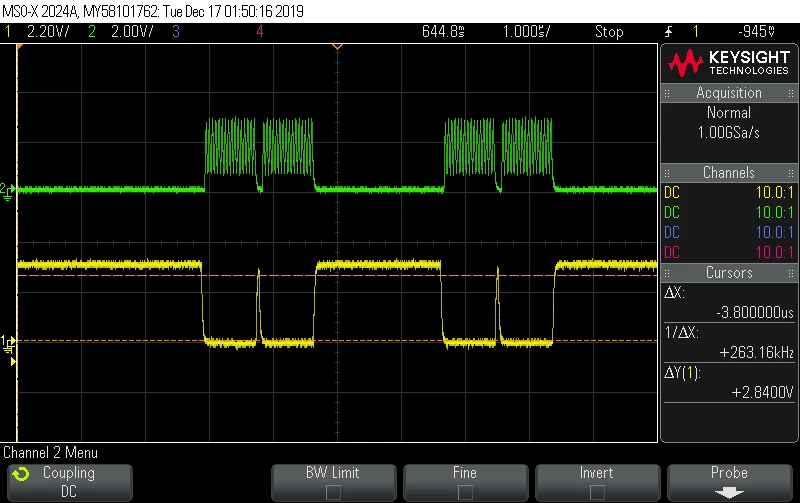Click the 1/ΔX value +263.16kHz

coord(757,353)
